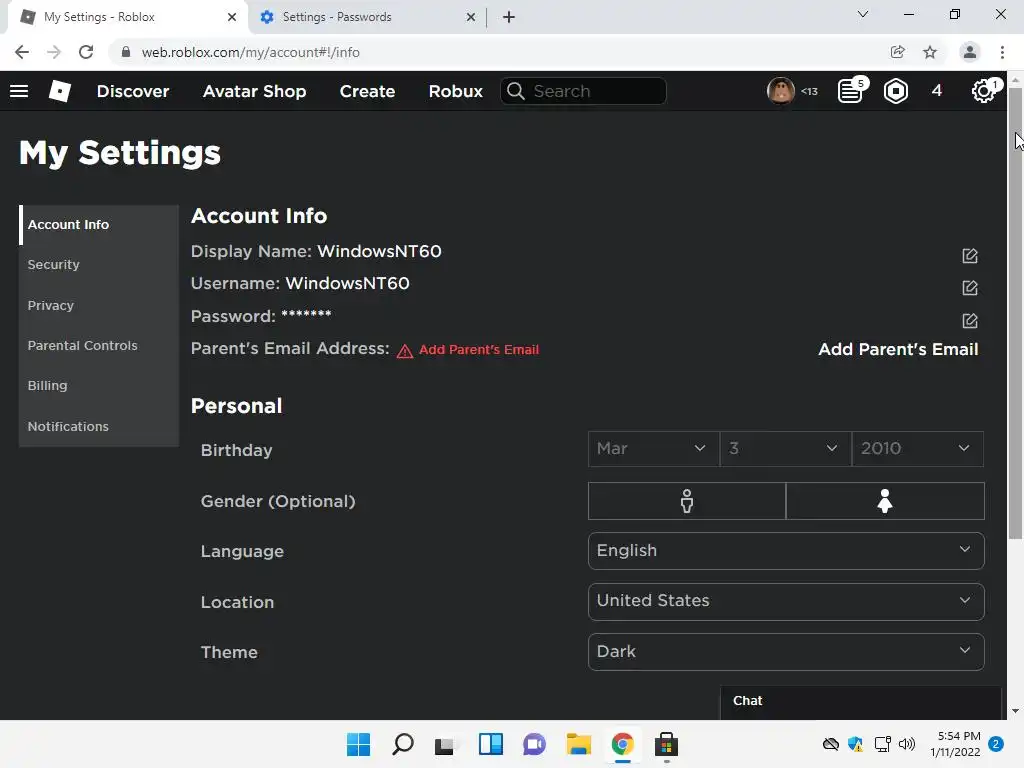Screen dimensions: 1024x768
Task: Switch to the Security settings tab
Action: [99, 264]
